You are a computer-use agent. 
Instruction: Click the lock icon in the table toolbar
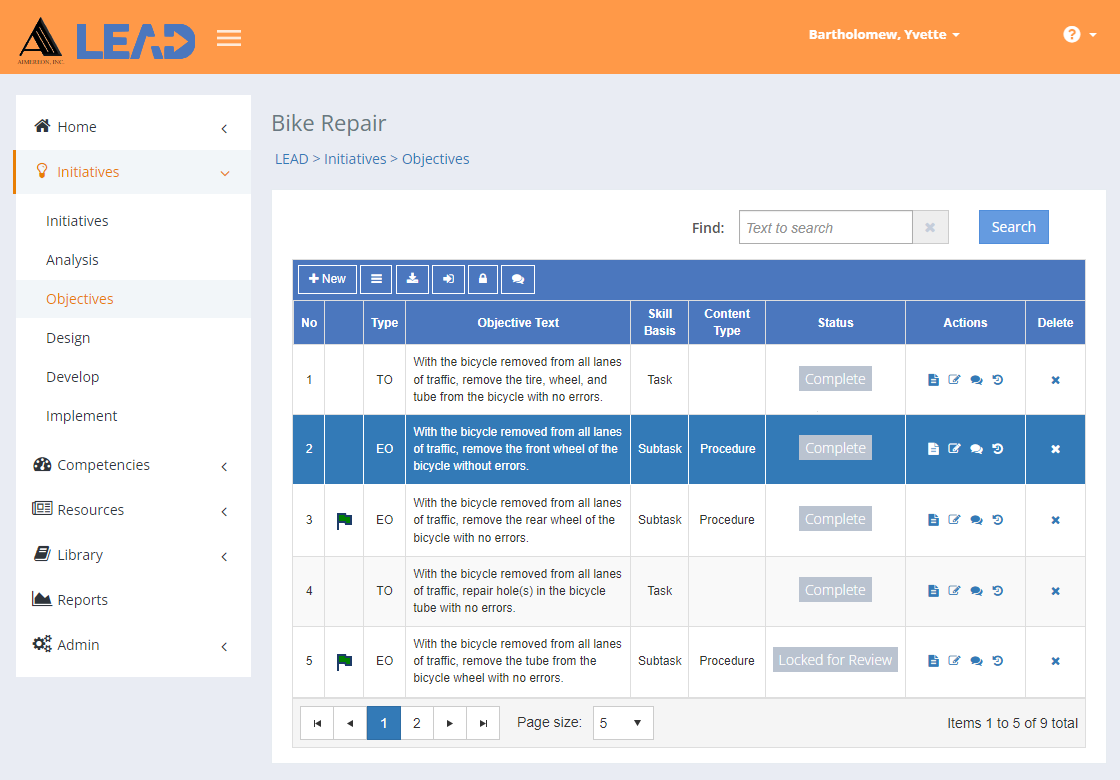[483, 279]
